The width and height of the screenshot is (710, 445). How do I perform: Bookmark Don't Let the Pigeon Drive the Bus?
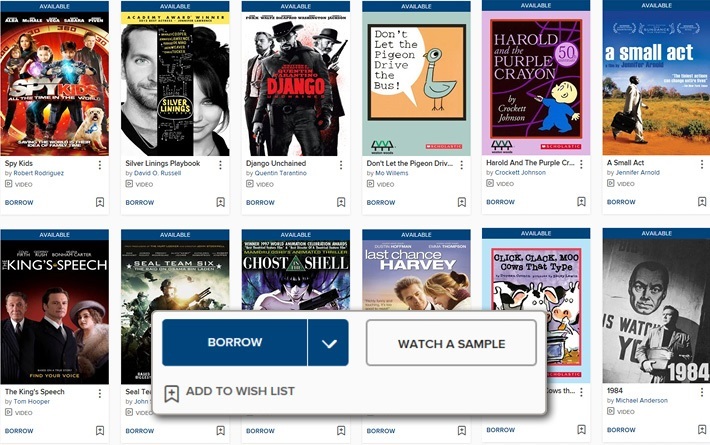[x=461, y=202]
